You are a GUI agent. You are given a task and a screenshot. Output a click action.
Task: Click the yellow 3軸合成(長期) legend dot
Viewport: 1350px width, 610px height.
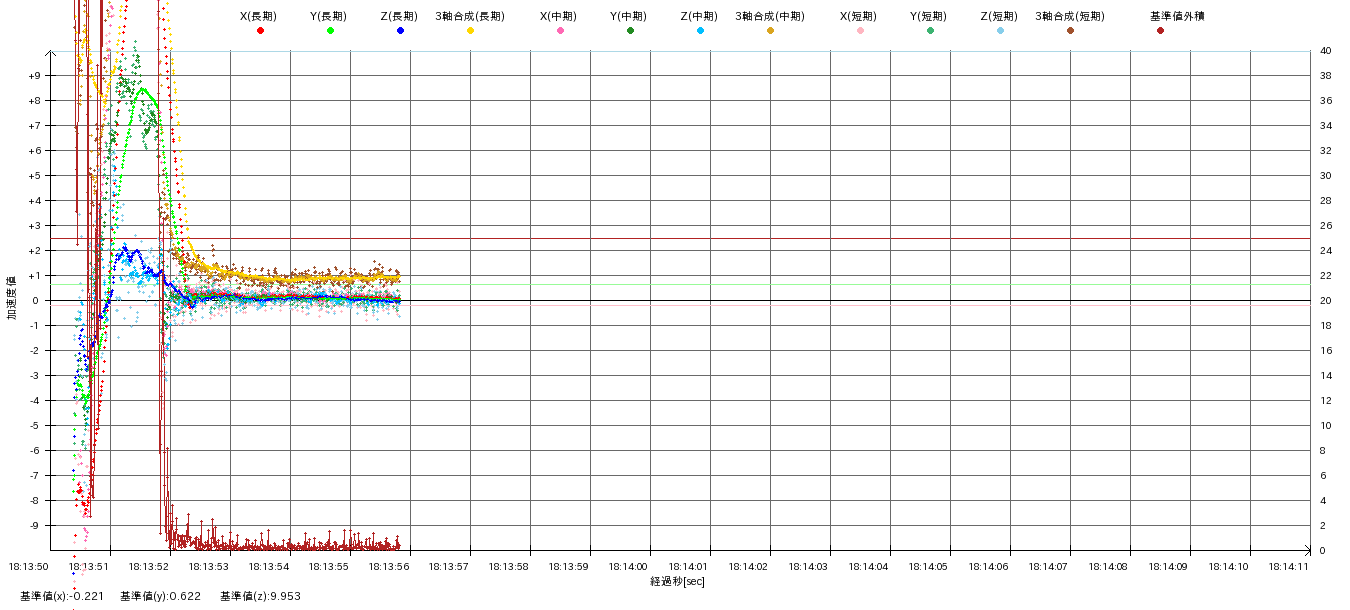coord(470,31)
